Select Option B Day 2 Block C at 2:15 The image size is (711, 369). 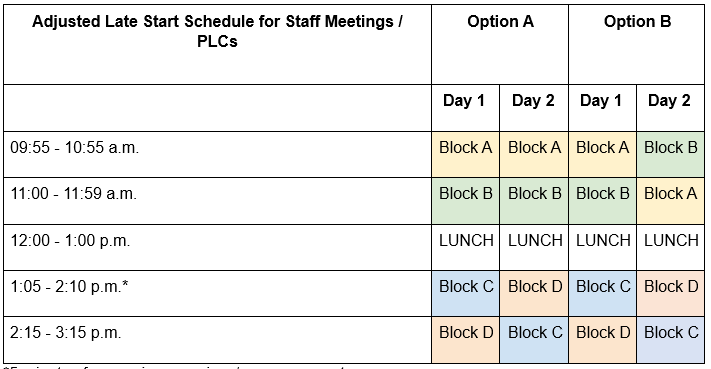(671, 340)
